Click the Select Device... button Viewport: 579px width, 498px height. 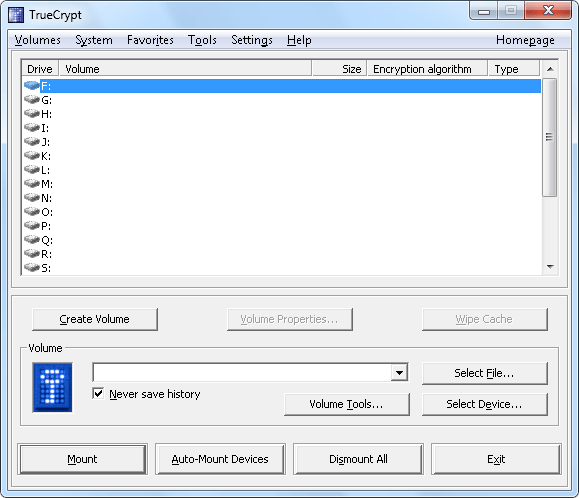(484, 404)
